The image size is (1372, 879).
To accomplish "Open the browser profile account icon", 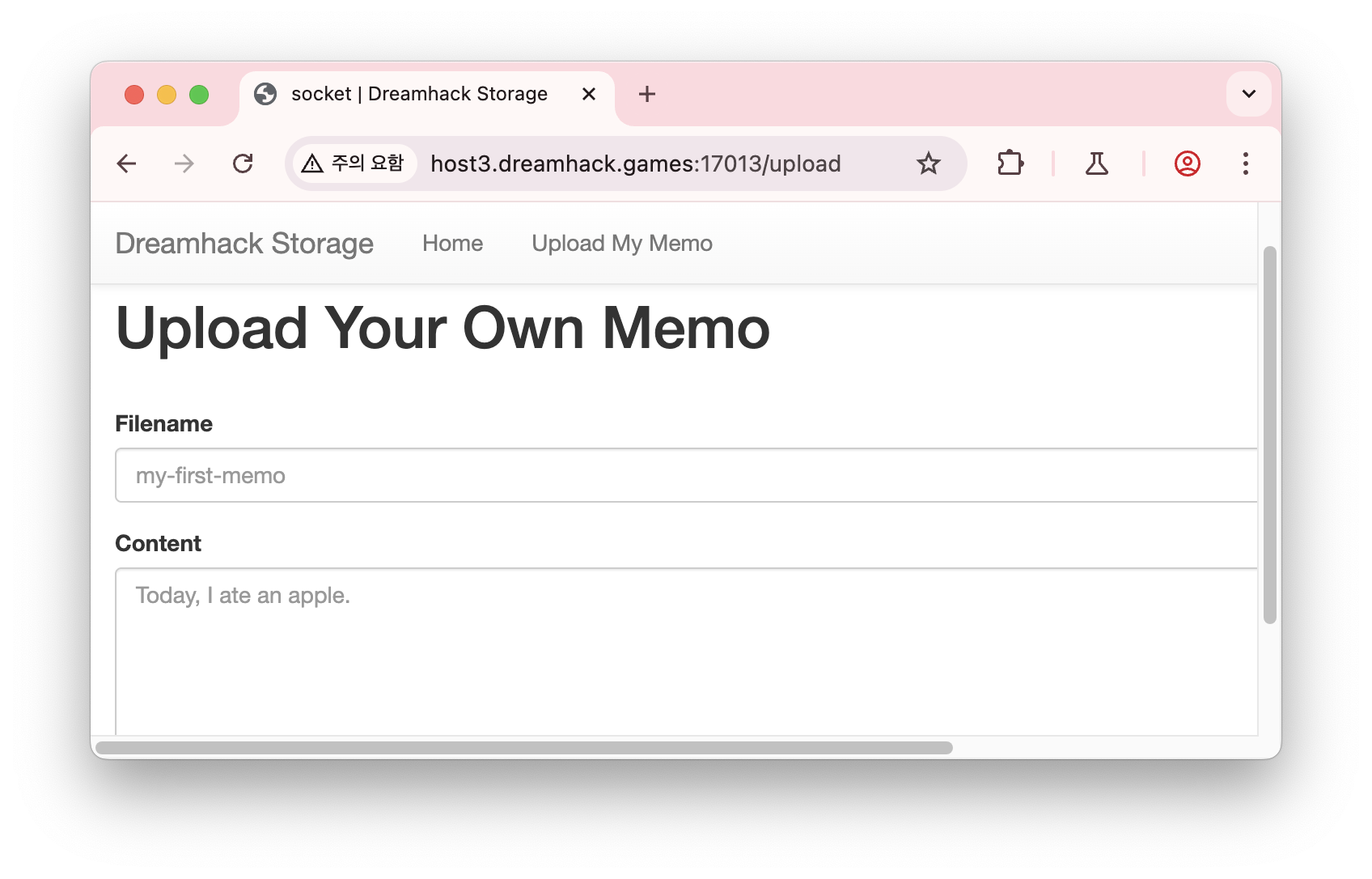I will (x=1186, y=163).
